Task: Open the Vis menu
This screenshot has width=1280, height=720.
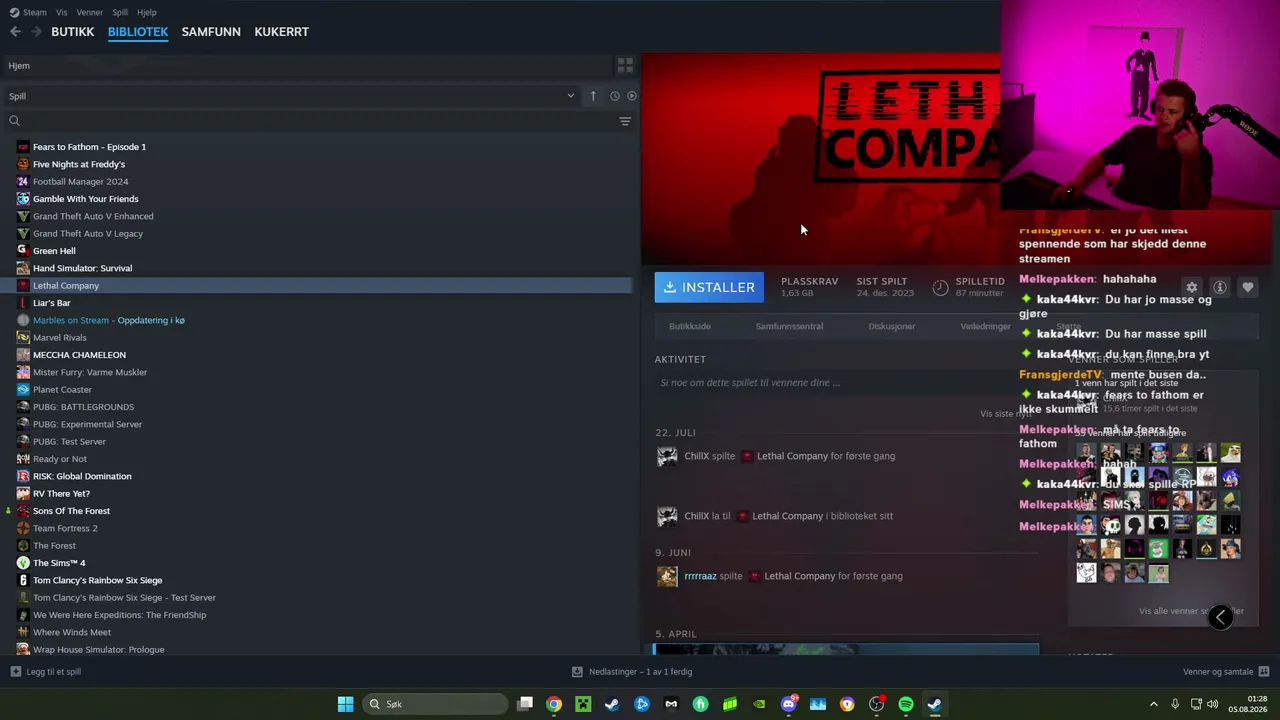Action: pyautogui.click(x=62, y=12)
